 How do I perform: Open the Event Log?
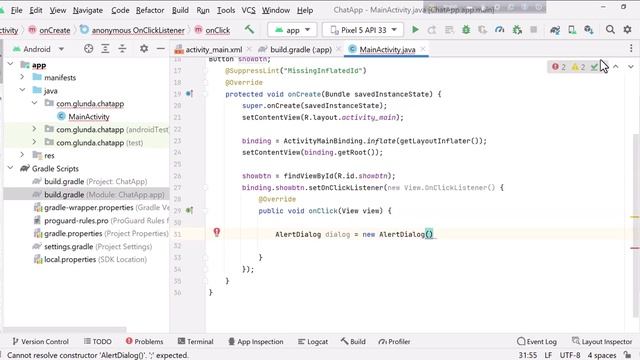(537, 341)
